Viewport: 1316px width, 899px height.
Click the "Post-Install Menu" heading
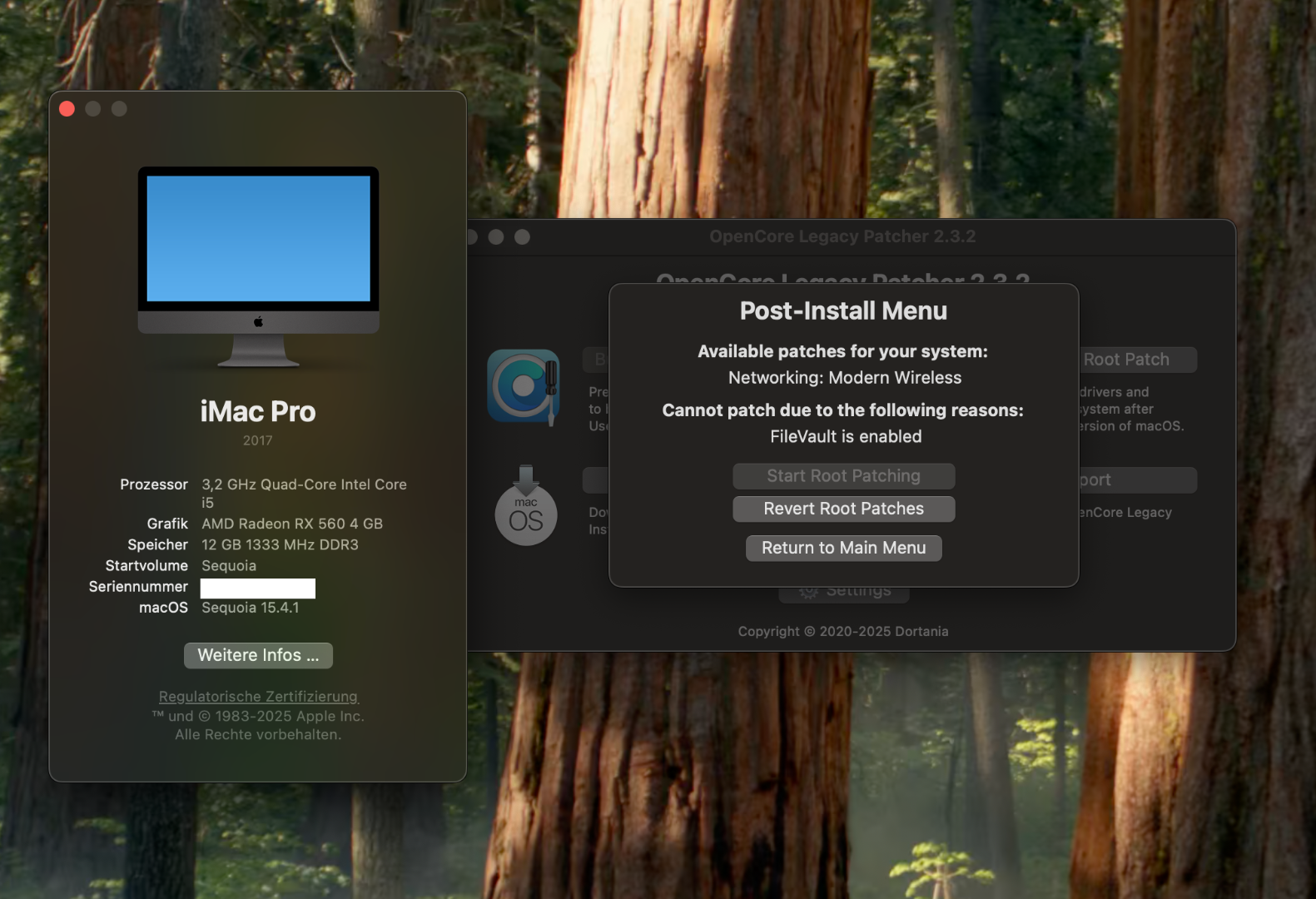coord(843,310)
